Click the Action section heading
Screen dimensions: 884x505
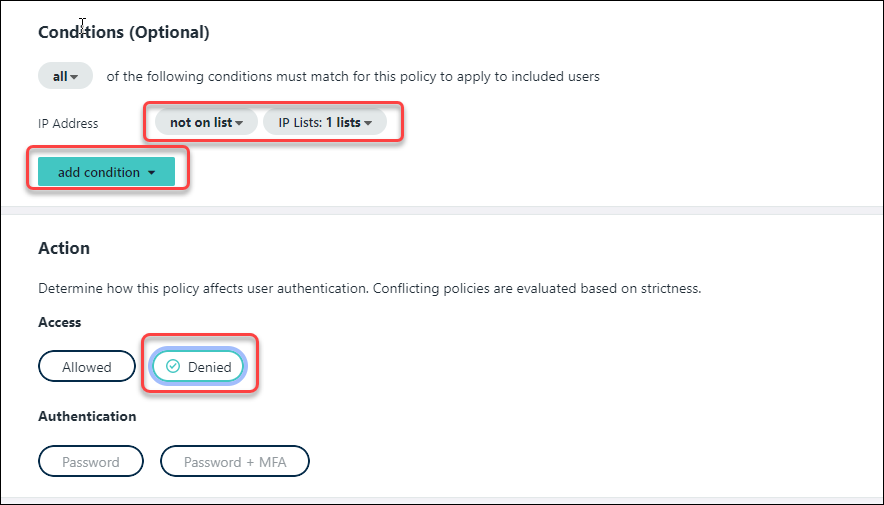pos(64,247)
